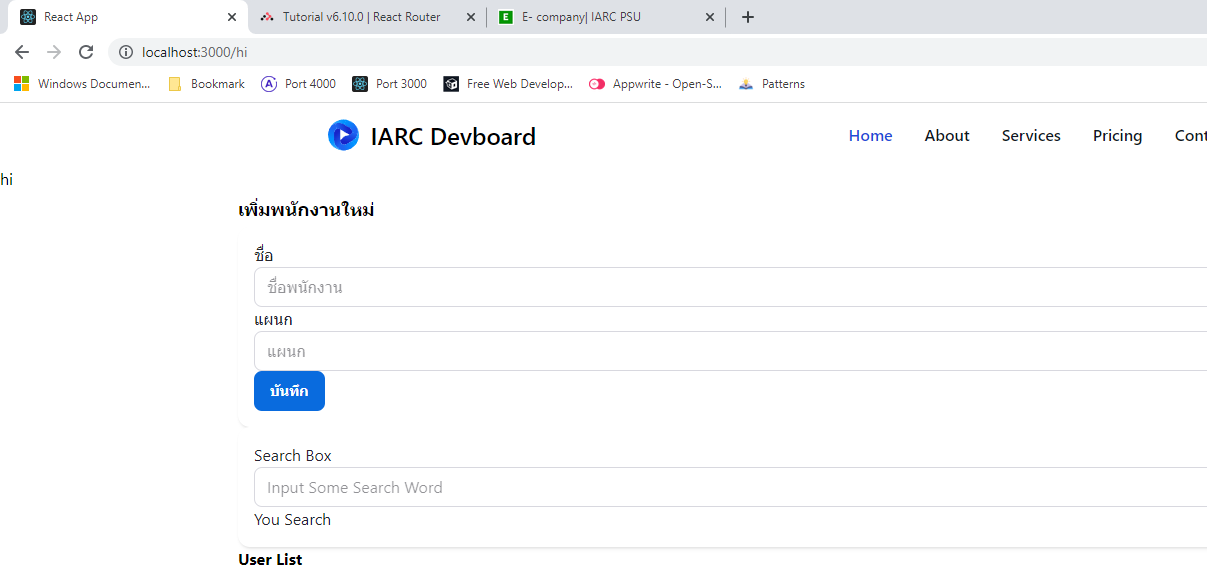
Task: Click the site info icon in address bar
Action: 126,52
